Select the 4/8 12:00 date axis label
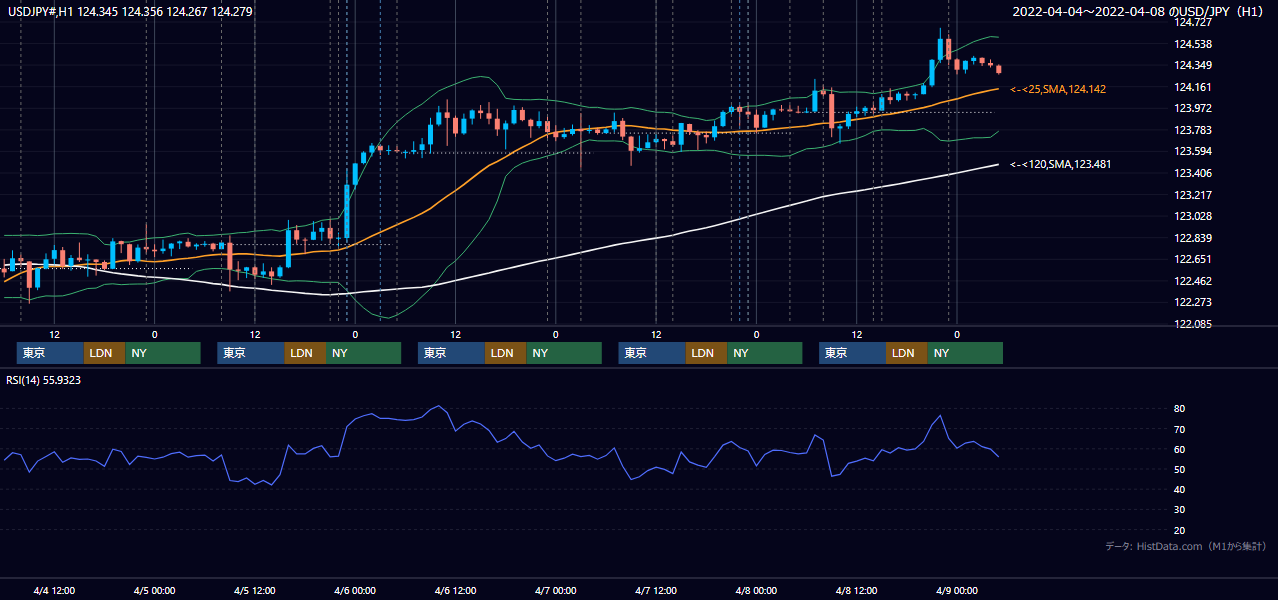The width and height of the screenshot is (1278, 600). click(x=856, y=590)
